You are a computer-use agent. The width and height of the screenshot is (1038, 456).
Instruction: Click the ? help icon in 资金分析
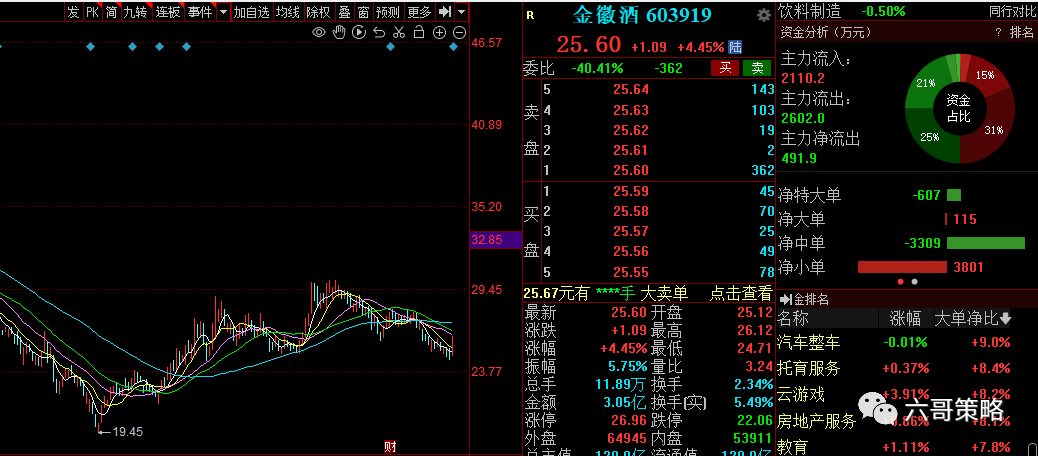[x=998, y=32]
